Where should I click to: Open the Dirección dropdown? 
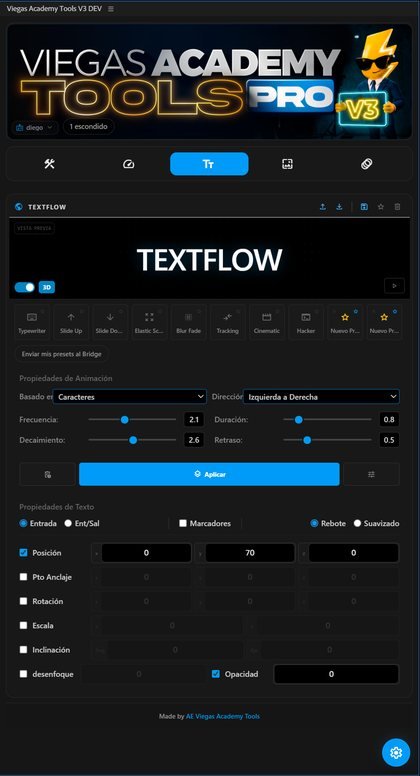coord(322,397)
